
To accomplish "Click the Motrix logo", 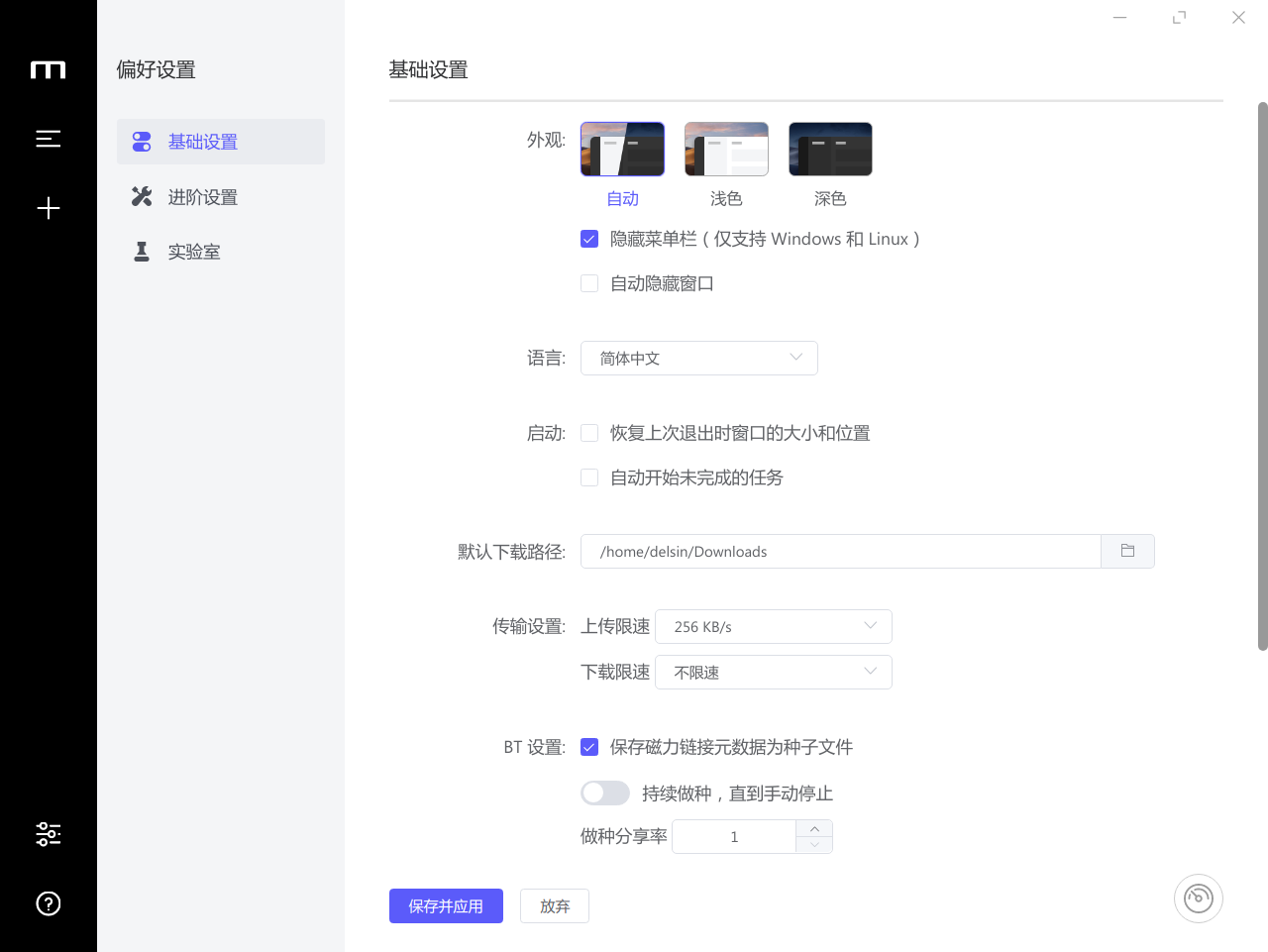I will coord(48,69).
